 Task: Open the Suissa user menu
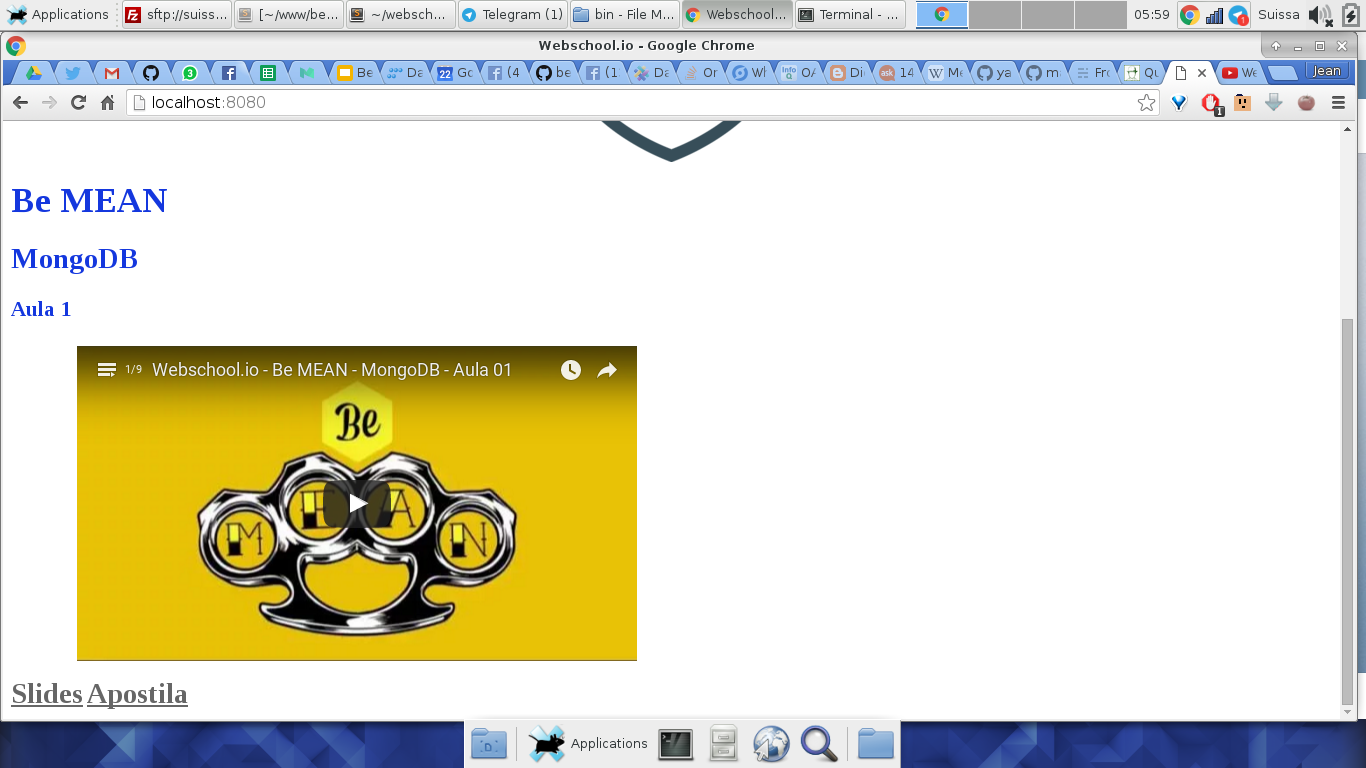(x=1279, y=14)
